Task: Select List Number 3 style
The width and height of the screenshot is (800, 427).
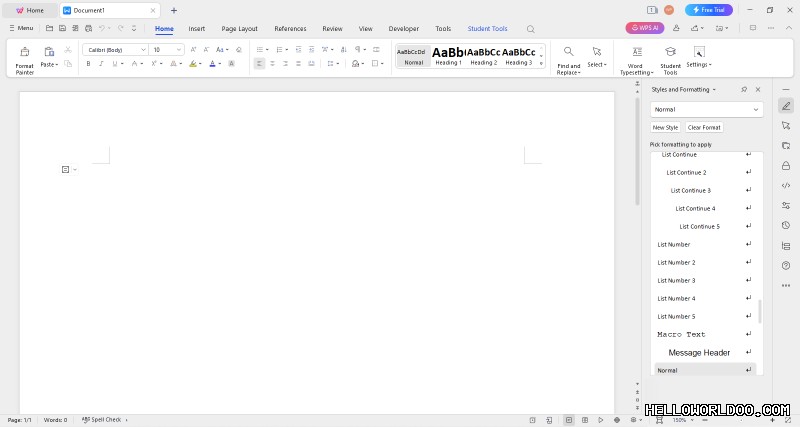Action: [x=704, y=281]
